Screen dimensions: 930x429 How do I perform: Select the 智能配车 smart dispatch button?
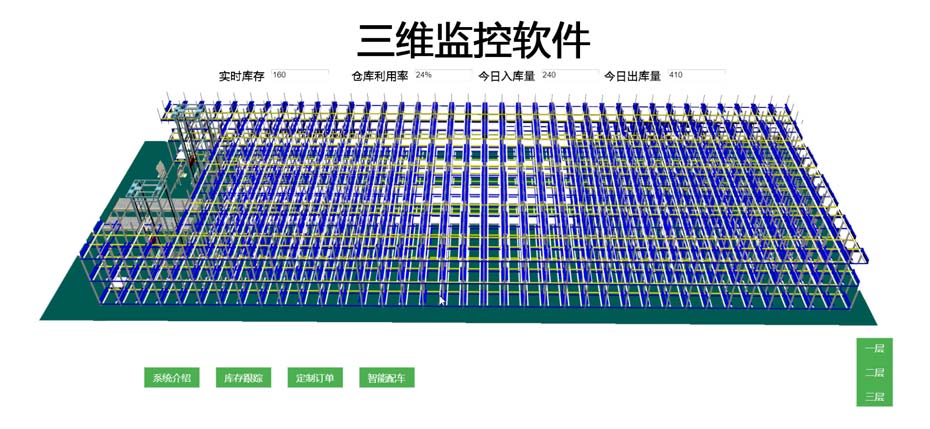(387, 378)
